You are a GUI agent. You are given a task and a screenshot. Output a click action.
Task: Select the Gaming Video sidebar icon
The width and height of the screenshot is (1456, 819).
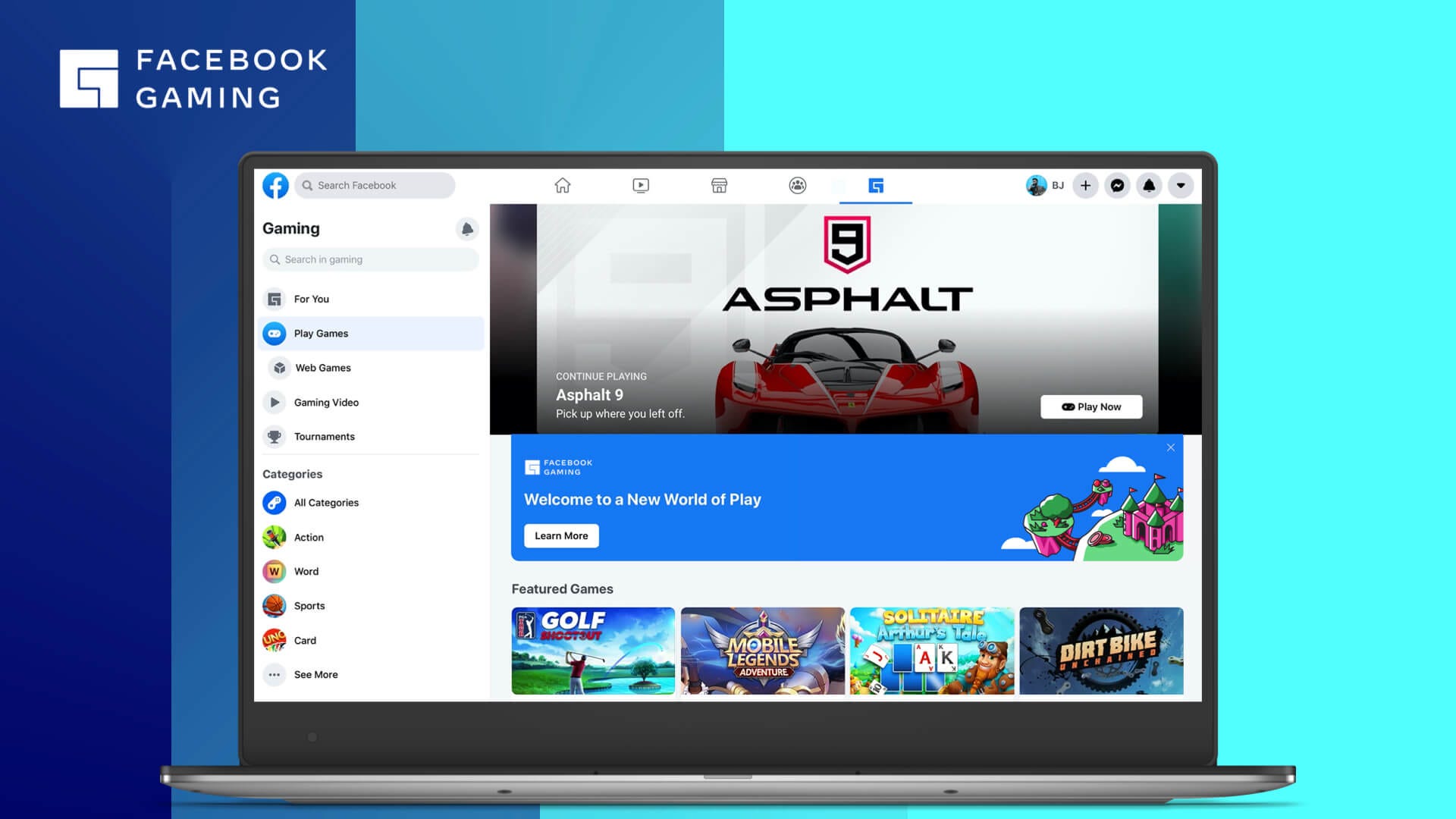click(x=276, y=402)
